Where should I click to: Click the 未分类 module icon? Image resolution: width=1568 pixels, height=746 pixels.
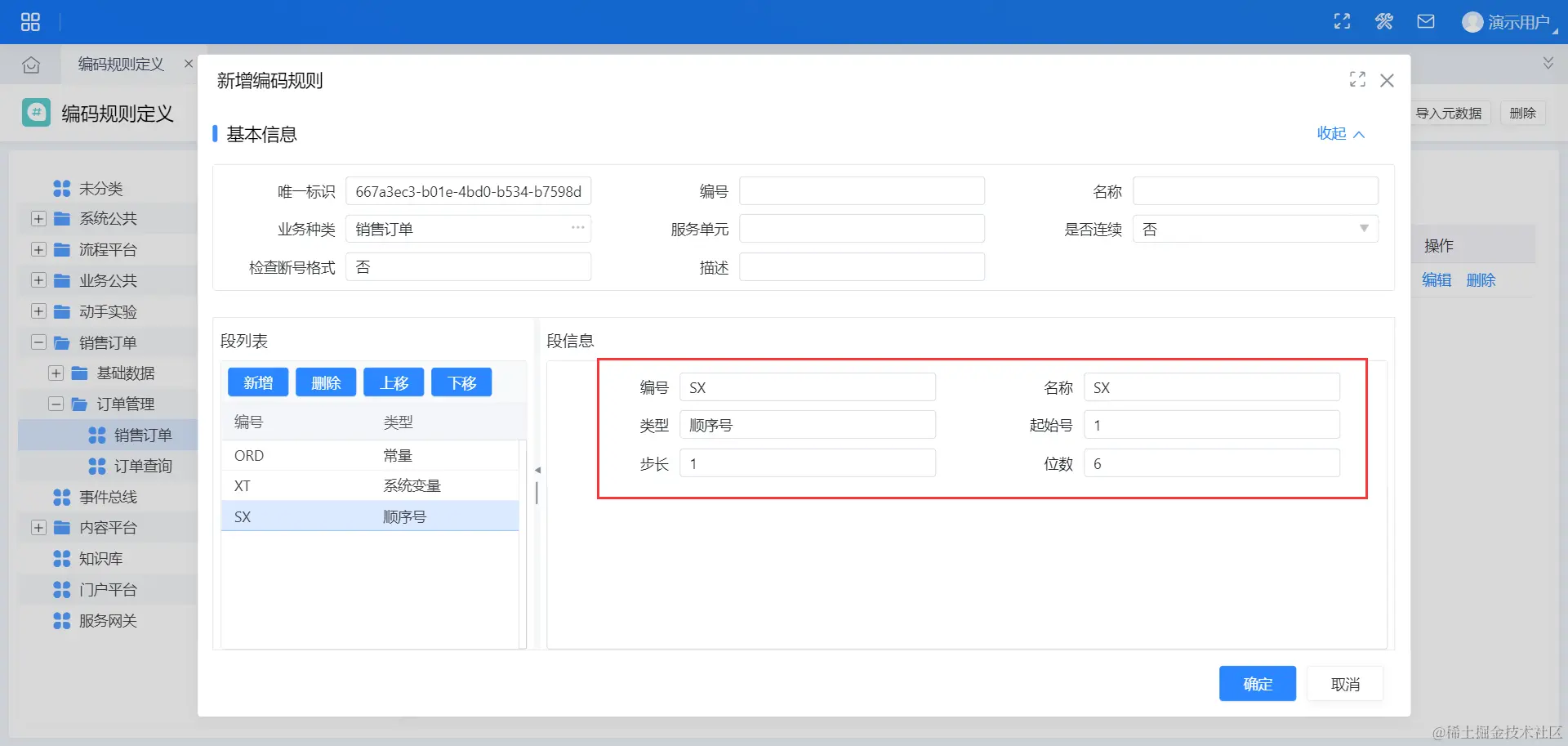coord(61,189)
